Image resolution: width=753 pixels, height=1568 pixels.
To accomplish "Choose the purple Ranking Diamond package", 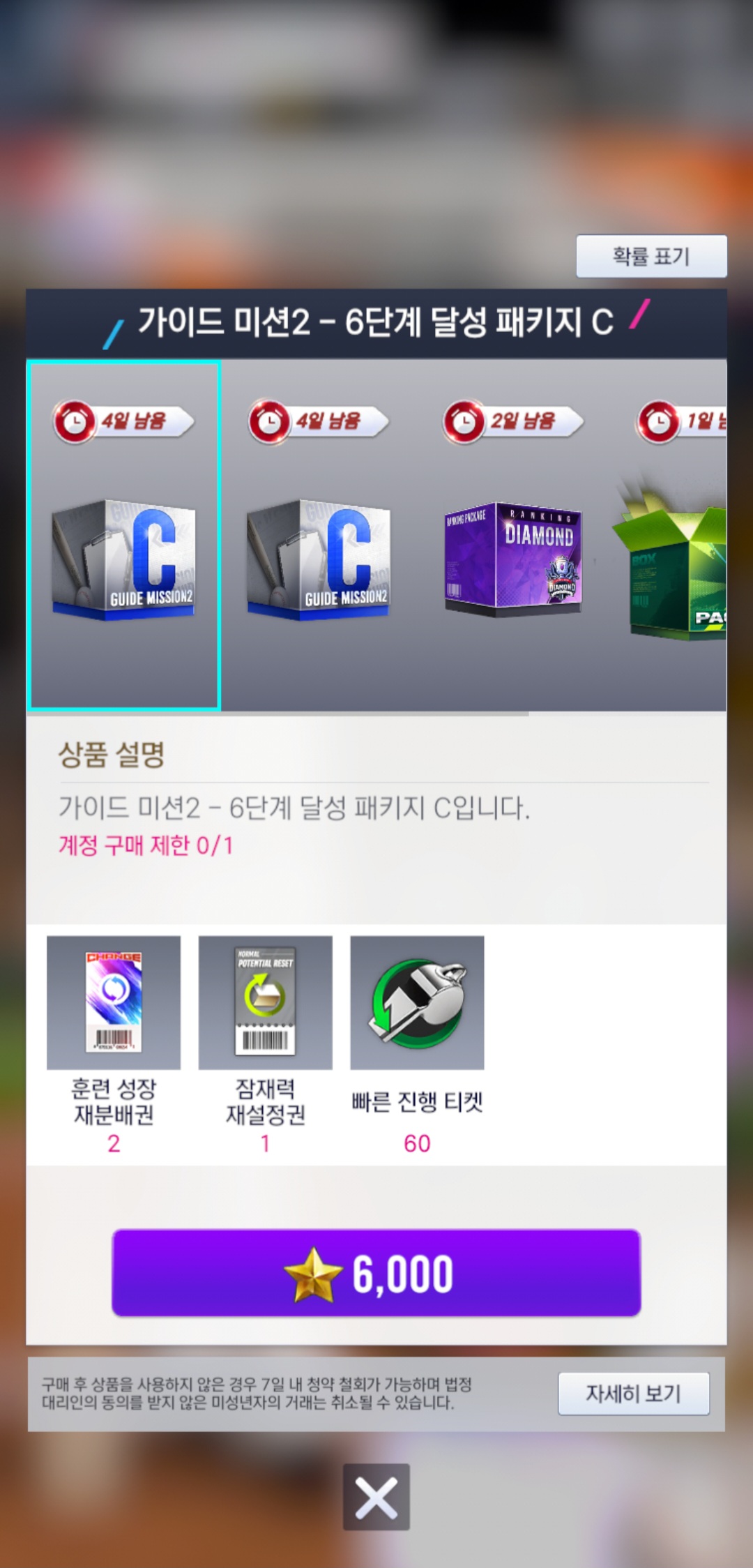I will click(513, 559).
